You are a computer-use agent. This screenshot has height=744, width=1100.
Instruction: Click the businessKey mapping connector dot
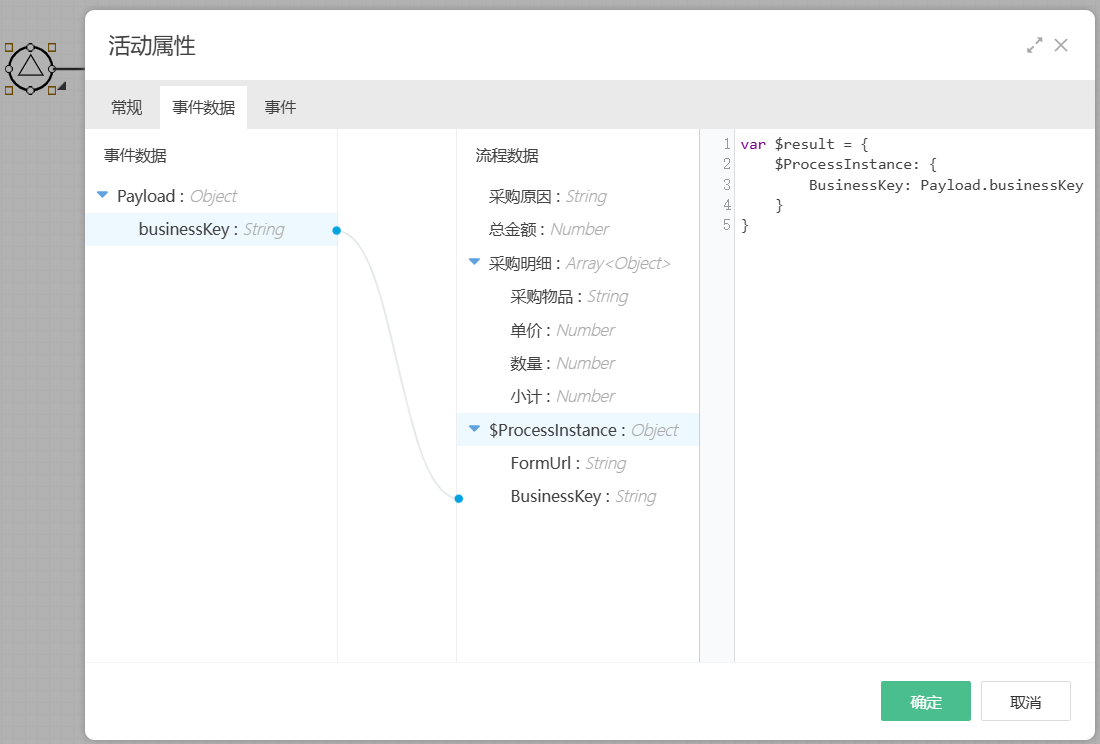(x=337, y=230)
